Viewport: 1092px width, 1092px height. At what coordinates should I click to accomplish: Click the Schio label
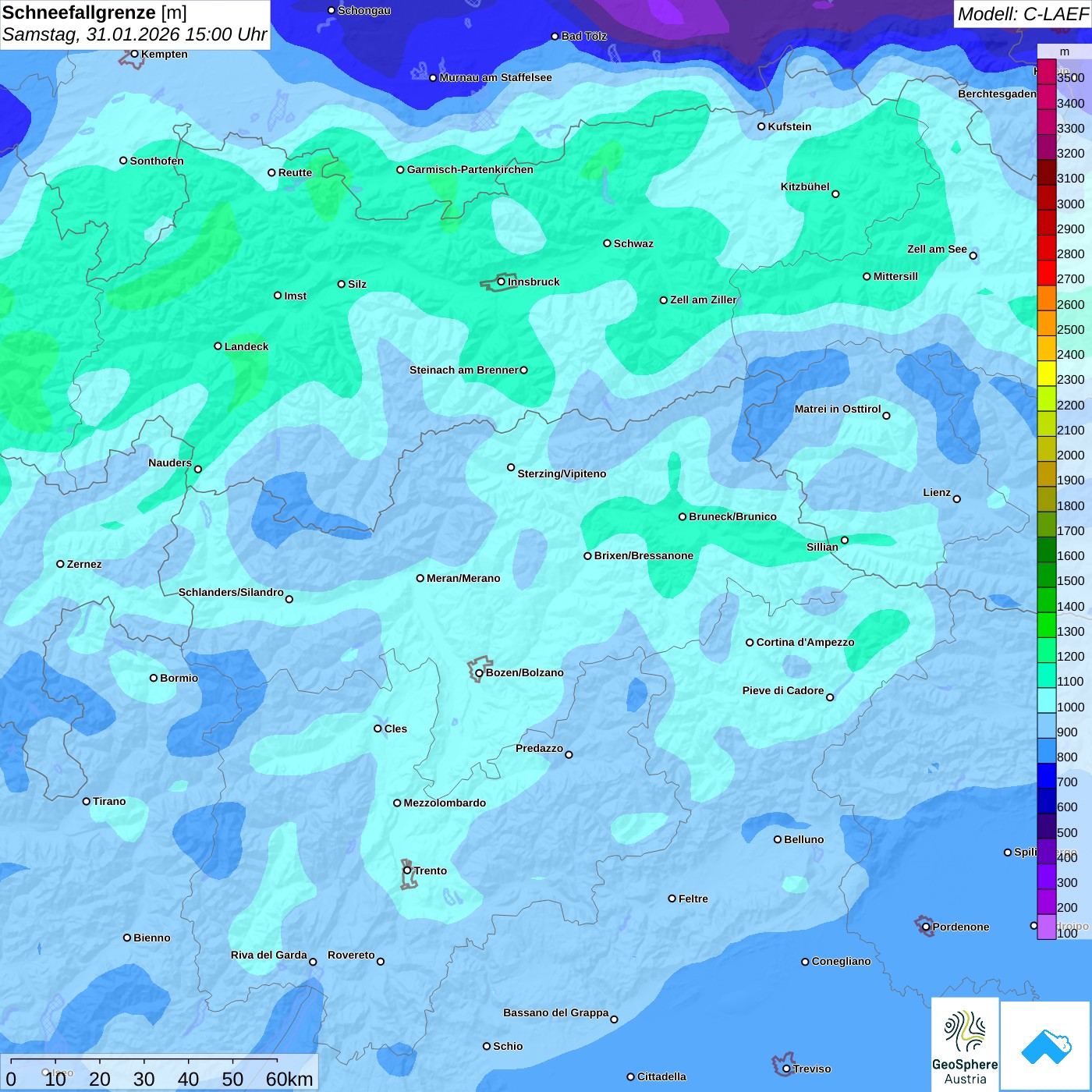(508, 1046)
